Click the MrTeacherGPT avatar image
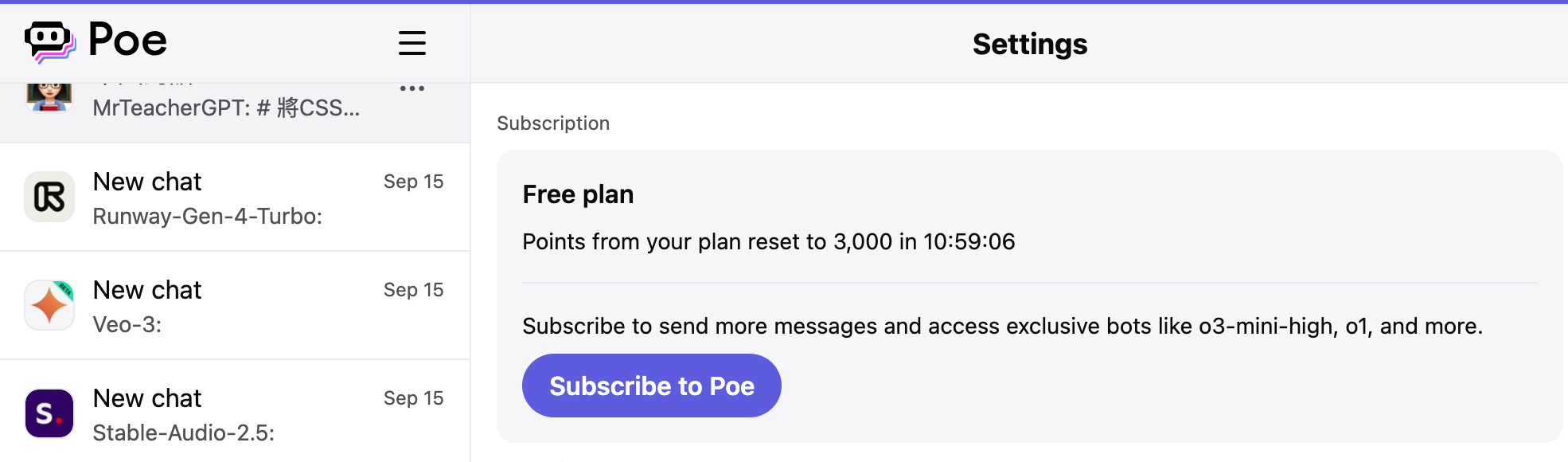The image size is (1568, 462). [49, 97]
